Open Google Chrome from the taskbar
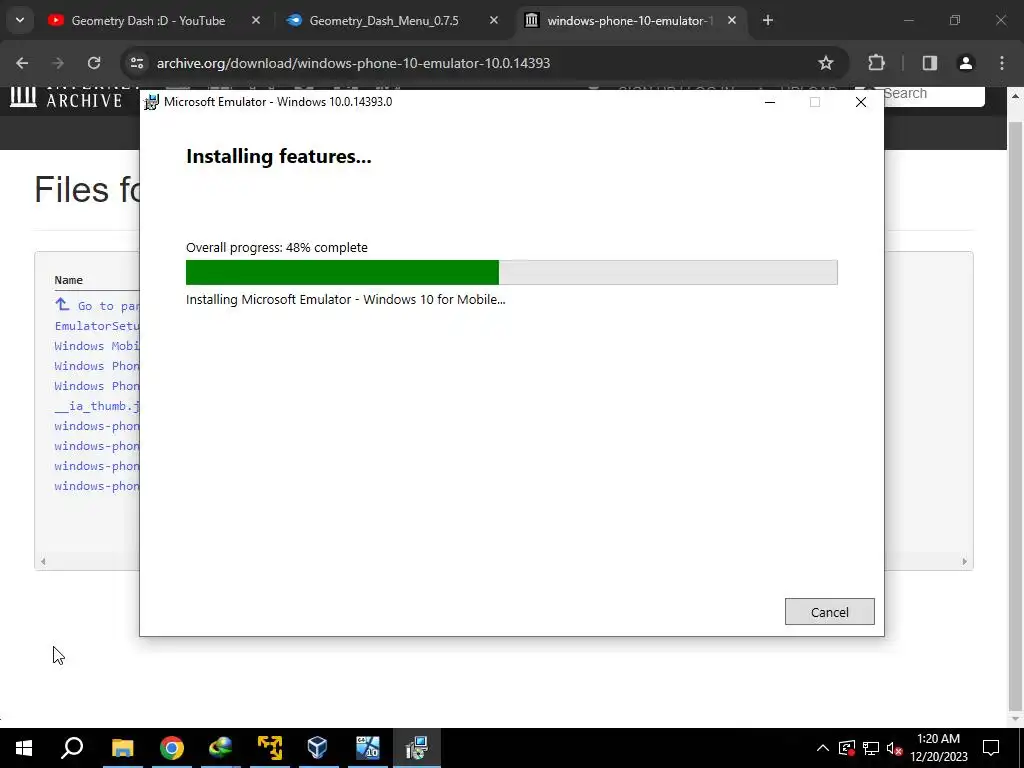Screen dimensions: 1024x768 pos(172,748)
